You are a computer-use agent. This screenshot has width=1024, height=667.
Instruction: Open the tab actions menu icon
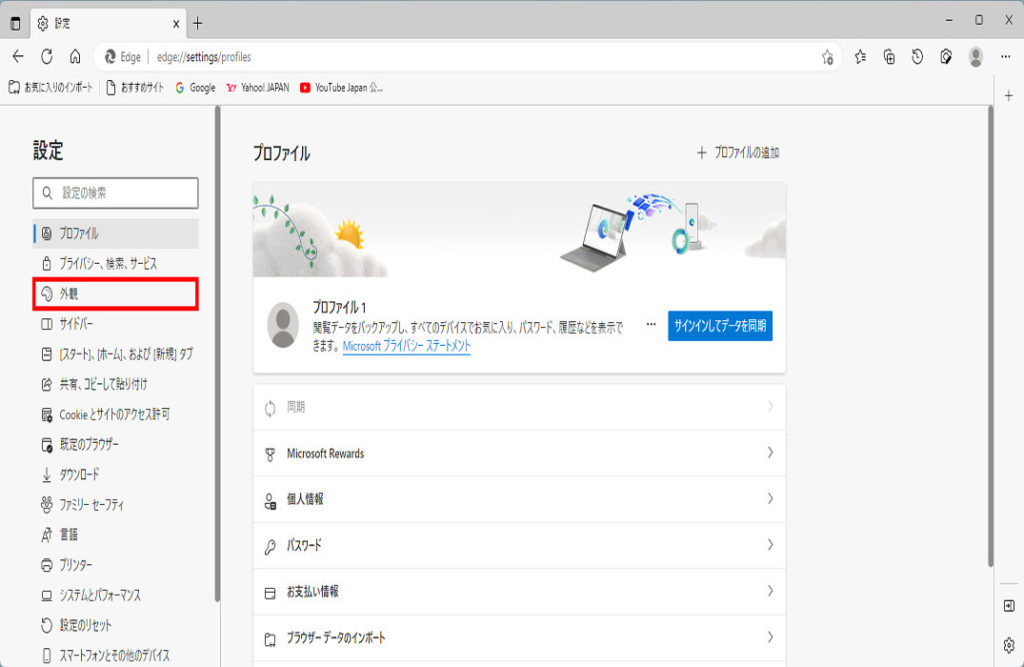click(x=15, y=23)
